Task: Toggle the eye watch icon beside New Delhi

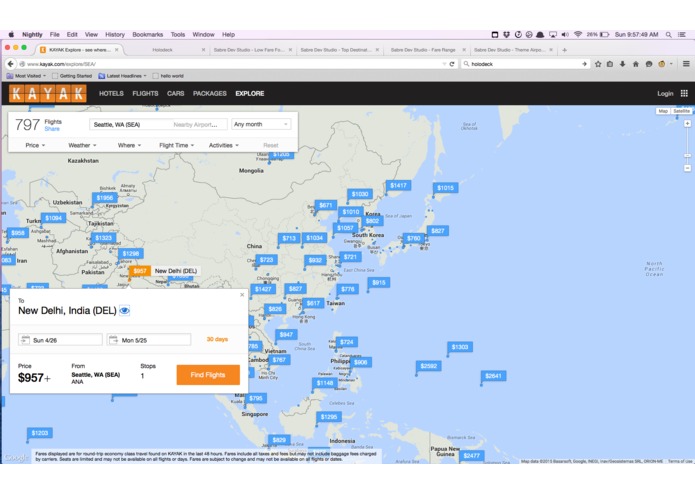Action: pos(125,311)
